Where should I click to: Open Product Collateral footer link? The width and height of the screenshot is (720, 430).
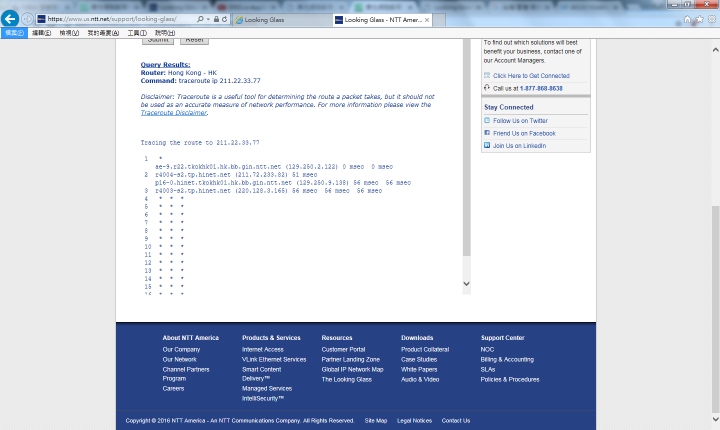425,350
